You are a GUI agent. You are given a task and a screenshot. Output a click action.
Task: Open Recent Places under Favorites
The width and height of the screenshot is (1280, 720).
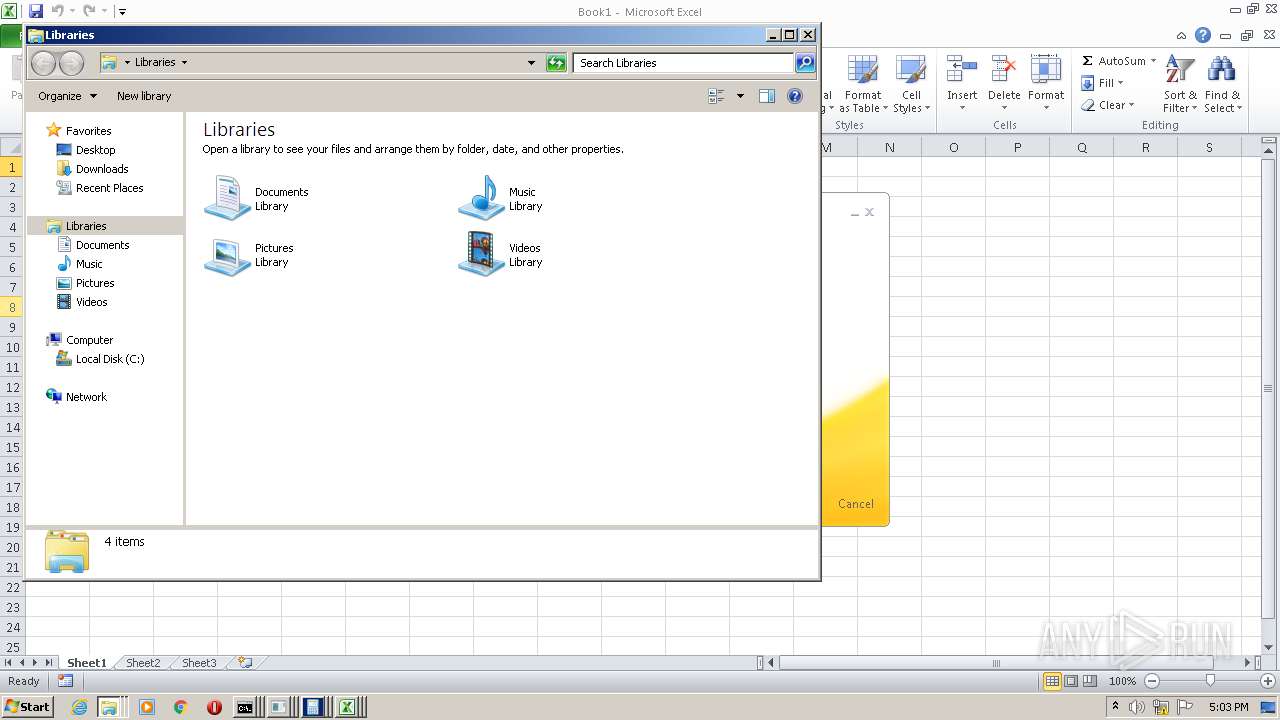109,188
